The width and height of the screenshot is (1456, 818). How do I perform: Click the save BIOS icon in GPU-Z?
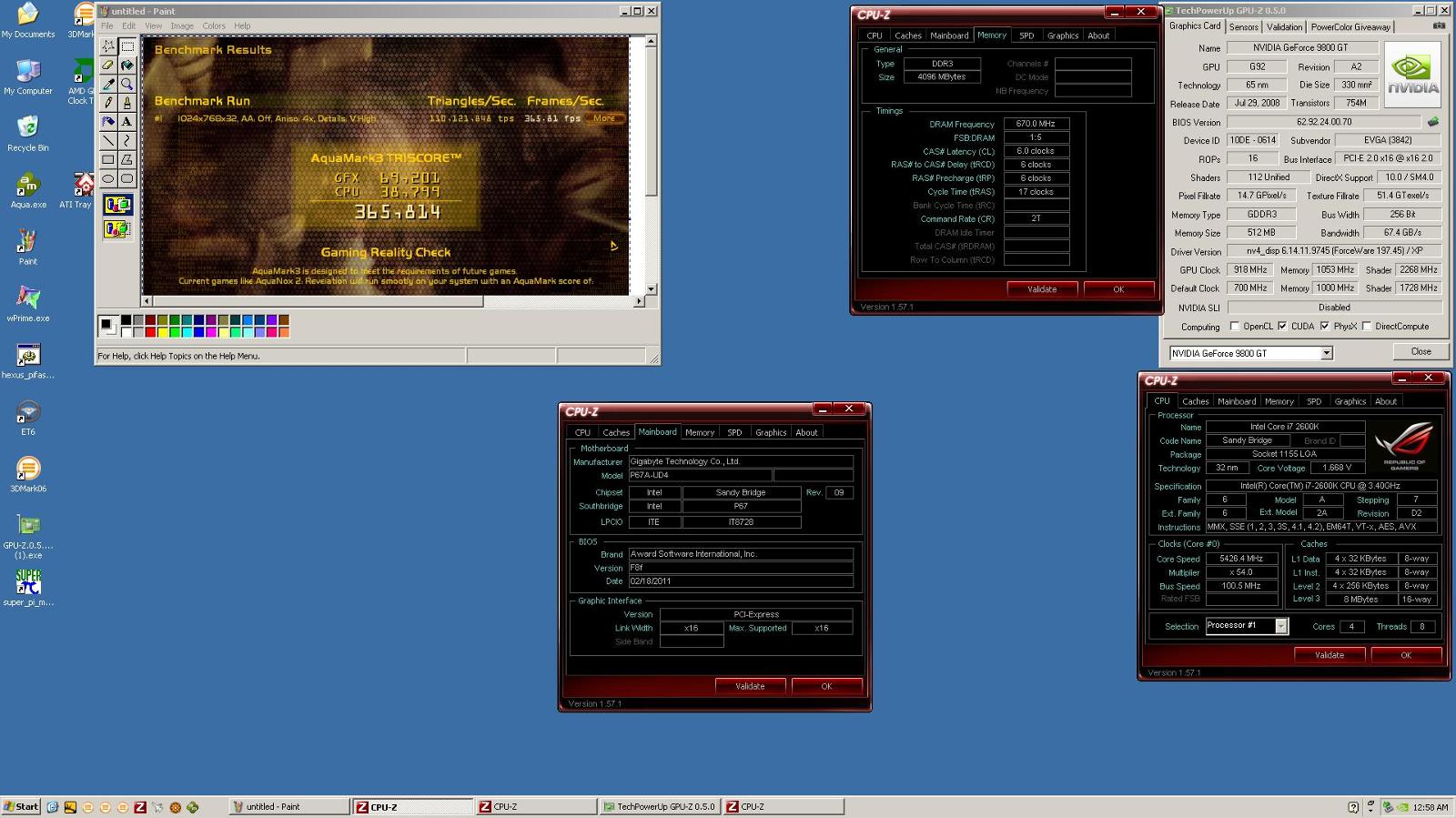pyautogui.click(x=1433, y=121)
